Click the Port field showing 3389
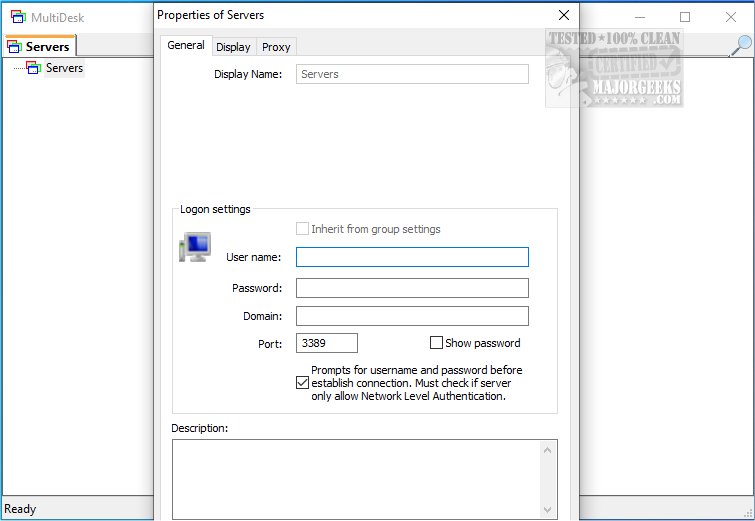 click(327, 343)
